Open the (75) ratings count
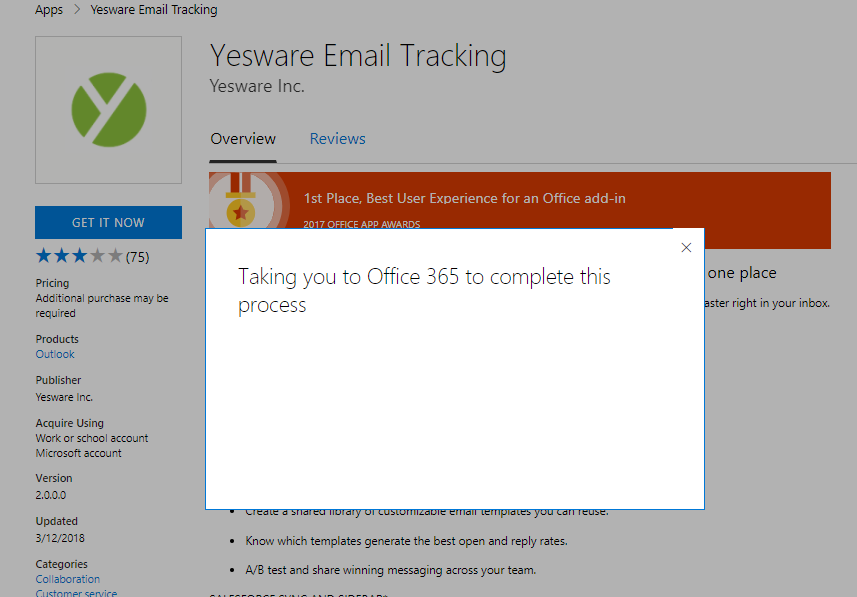The height and width of the screenshot is (597, 857). [138, 257]
